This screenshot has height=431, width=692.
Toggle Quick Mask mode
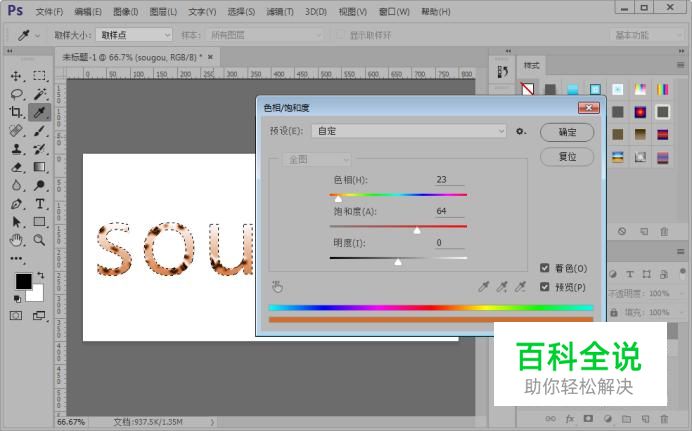click(x=16, y=315)
